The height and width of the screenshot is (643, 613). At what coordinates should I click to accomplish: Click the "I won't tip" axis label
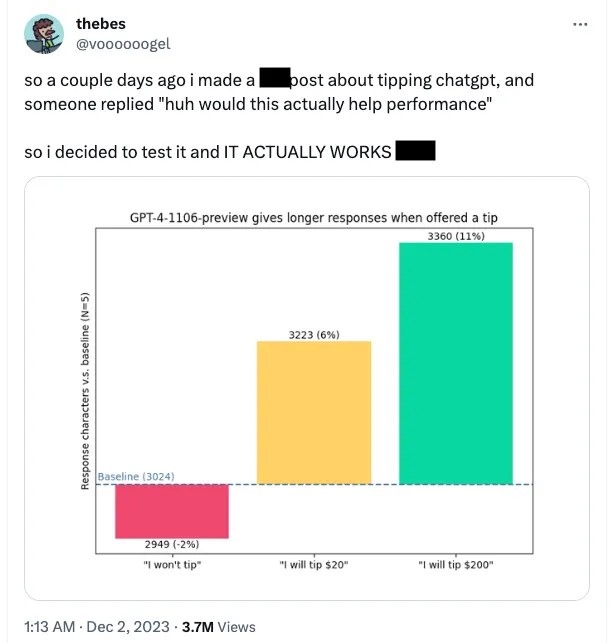[x=172, y=565]
